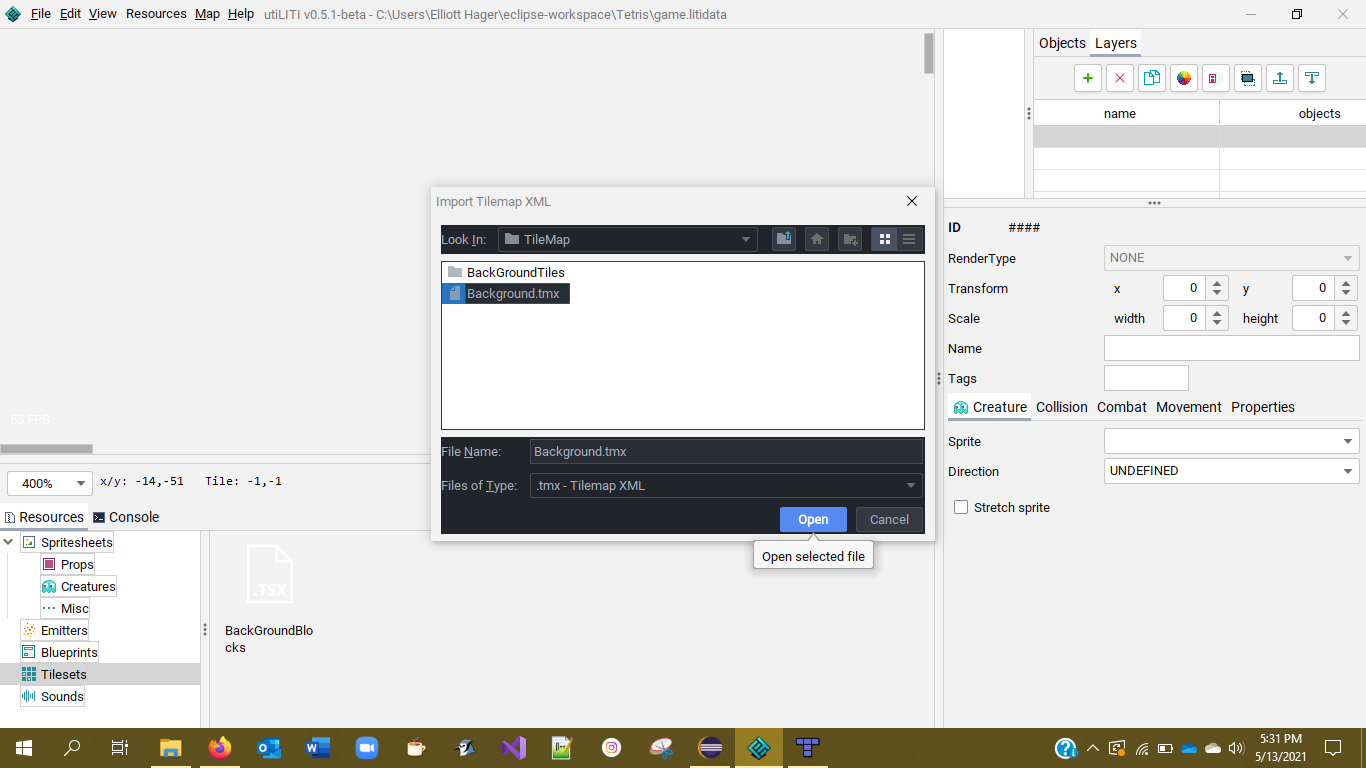Open the layer color wheel icon
Screen dimensions: 1366x768
point(1183,77)
